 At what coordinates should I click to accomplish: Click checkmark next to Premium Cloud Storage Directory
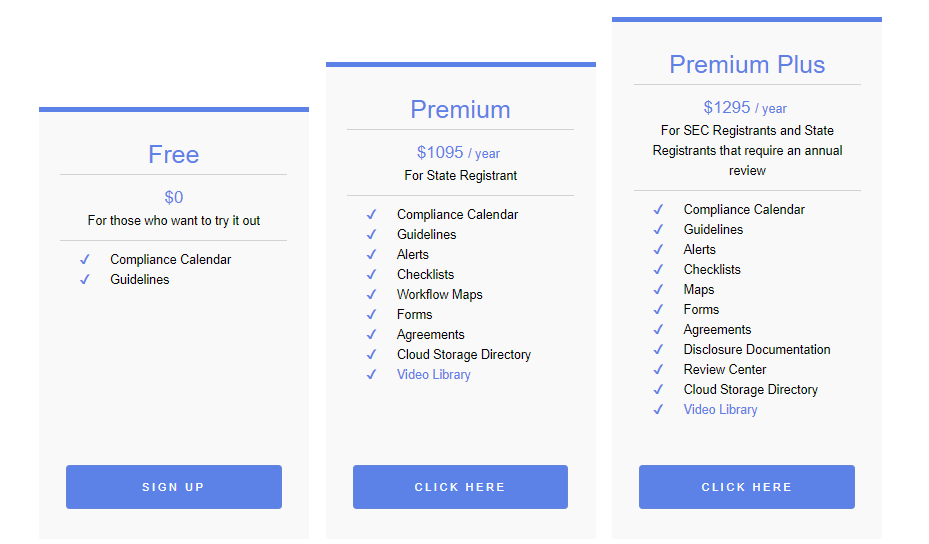click(371, 354)
